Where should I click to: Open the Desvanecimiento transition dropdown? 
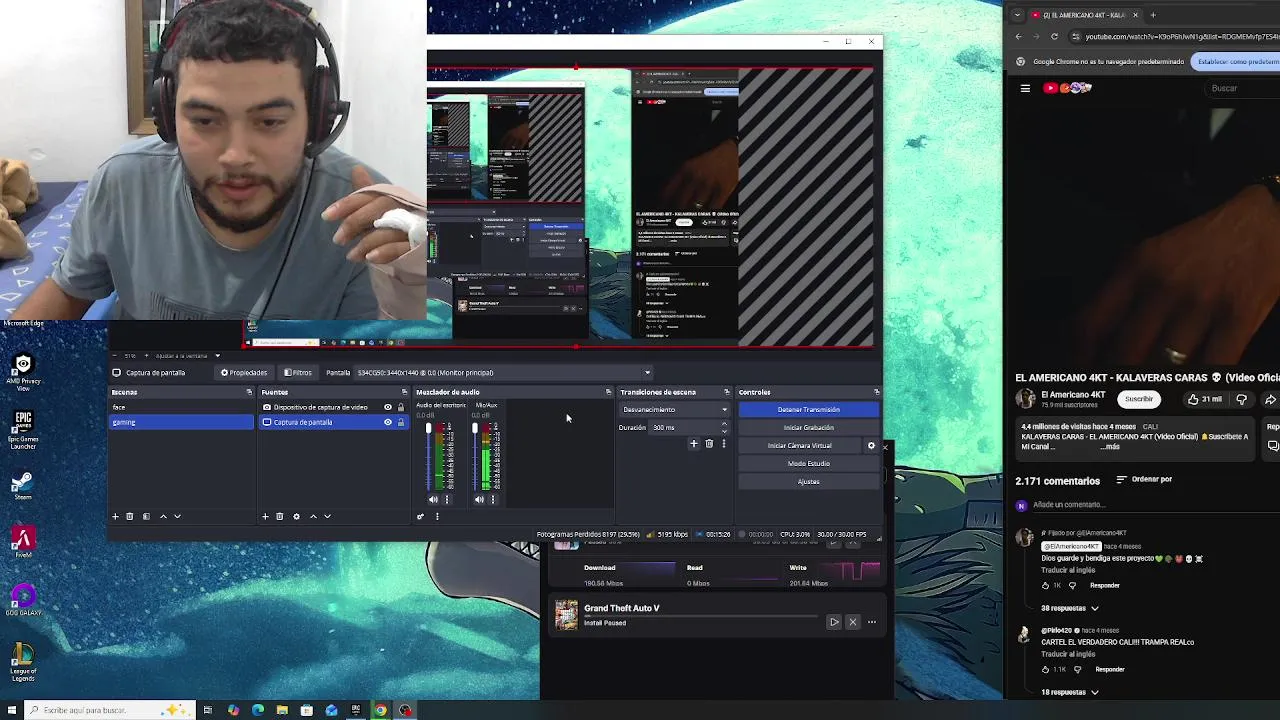point(675,409)
